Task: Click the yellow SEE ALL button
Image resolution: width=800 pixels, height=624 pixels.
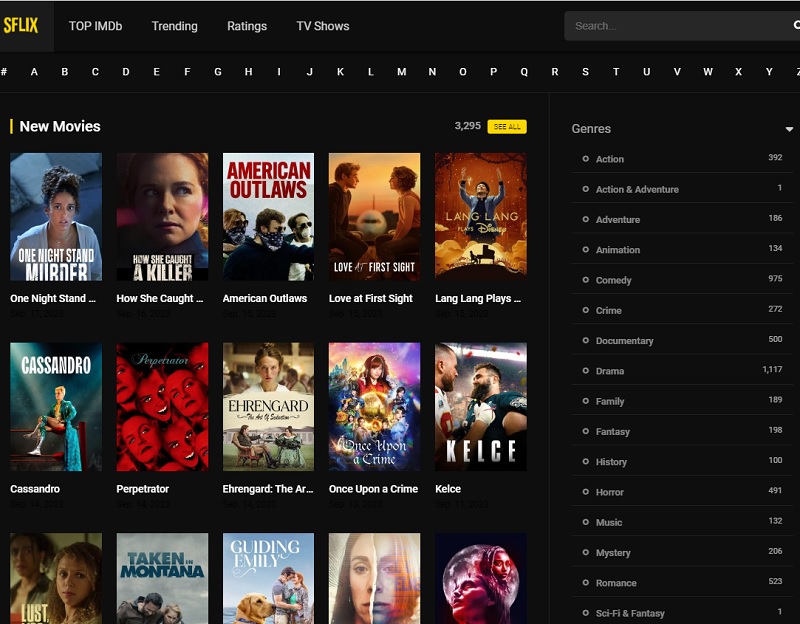Action: tap(507, 127)
